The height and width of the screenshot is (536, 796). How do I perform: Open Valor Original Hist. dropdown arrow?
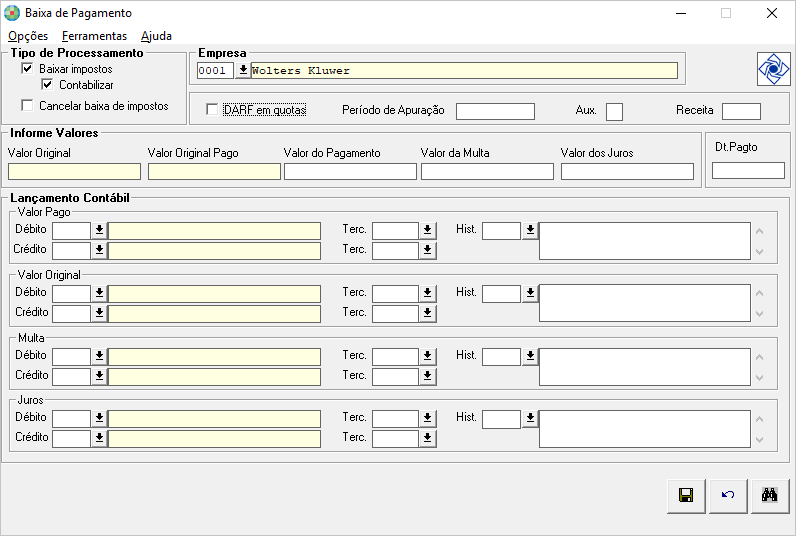click(530, 293)
